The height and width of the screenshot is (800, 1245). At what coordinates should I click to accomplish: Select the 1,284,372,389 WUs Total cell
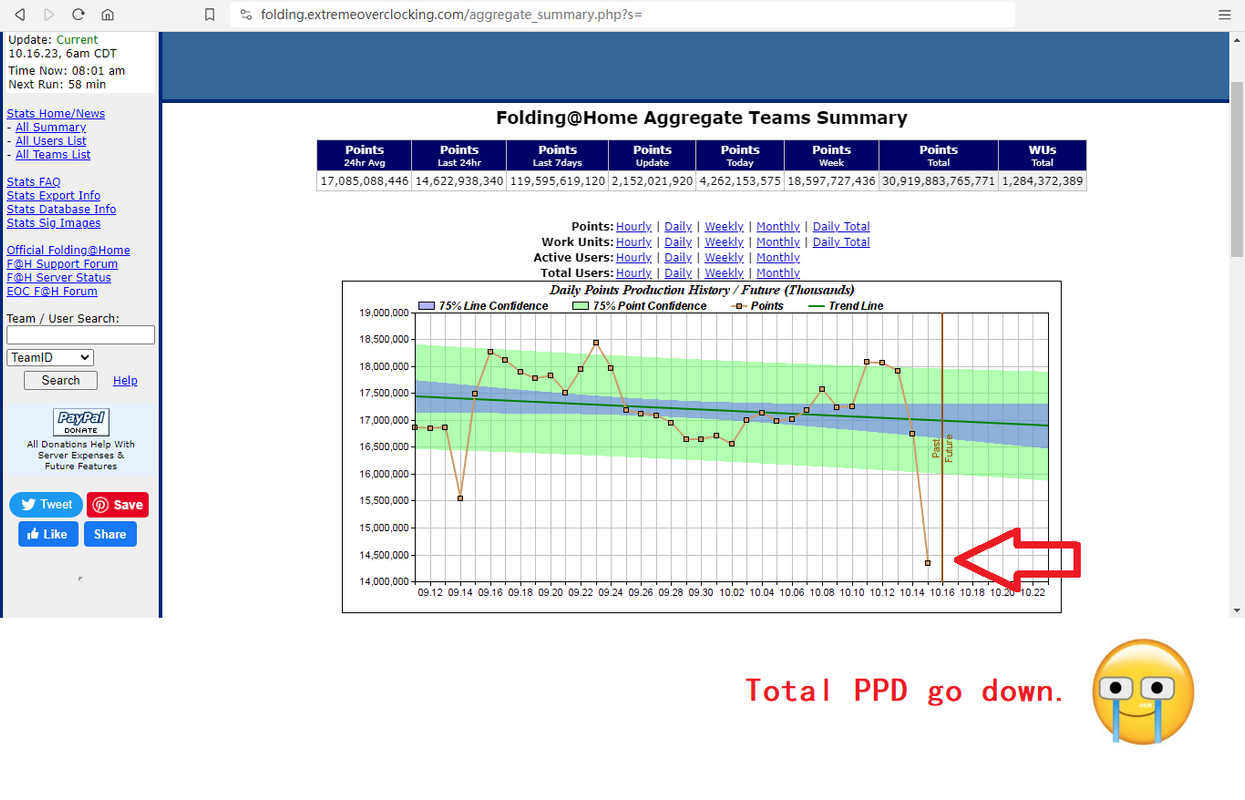pos(1042,181)
